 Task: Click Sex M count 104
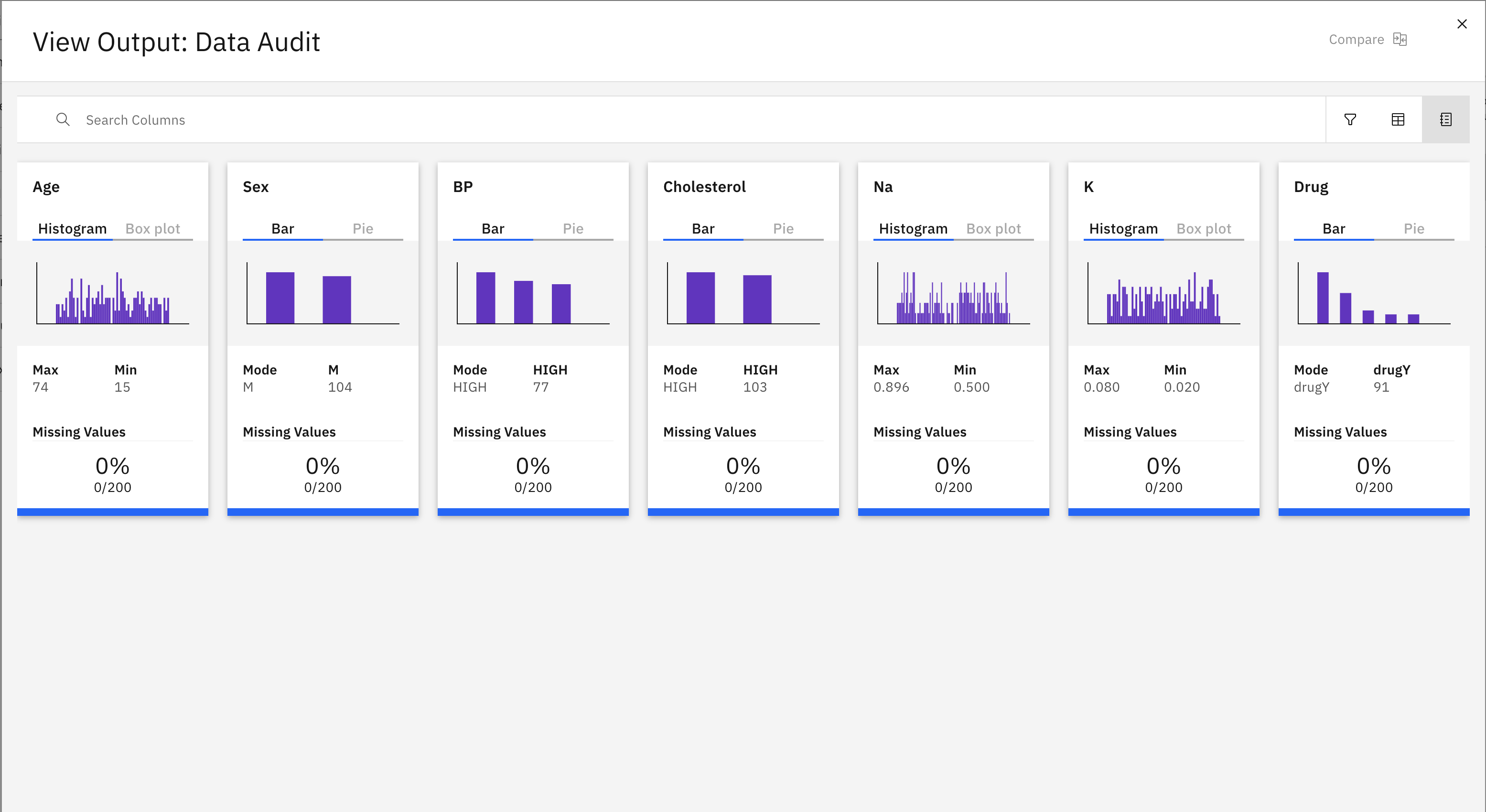tap(340, 387)
